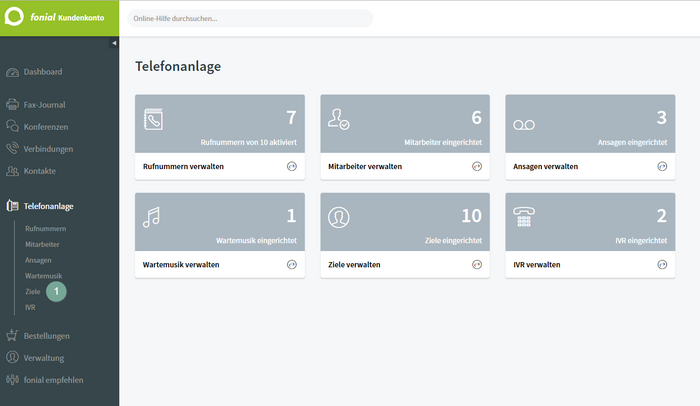Click the fonial empfehlen icon

point(12,379)
